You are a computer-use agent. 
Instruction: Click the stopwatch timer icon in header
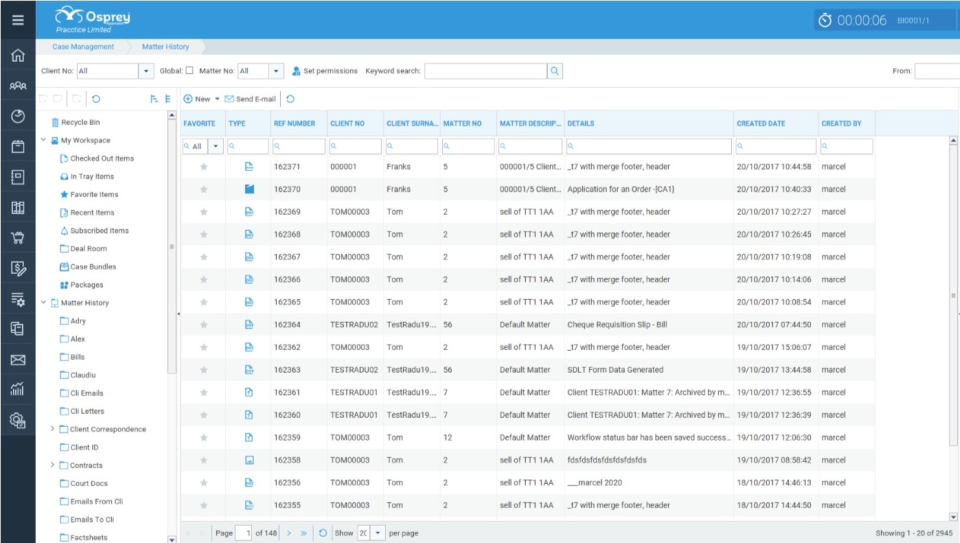pyautogui.click(x=824, y=20)
